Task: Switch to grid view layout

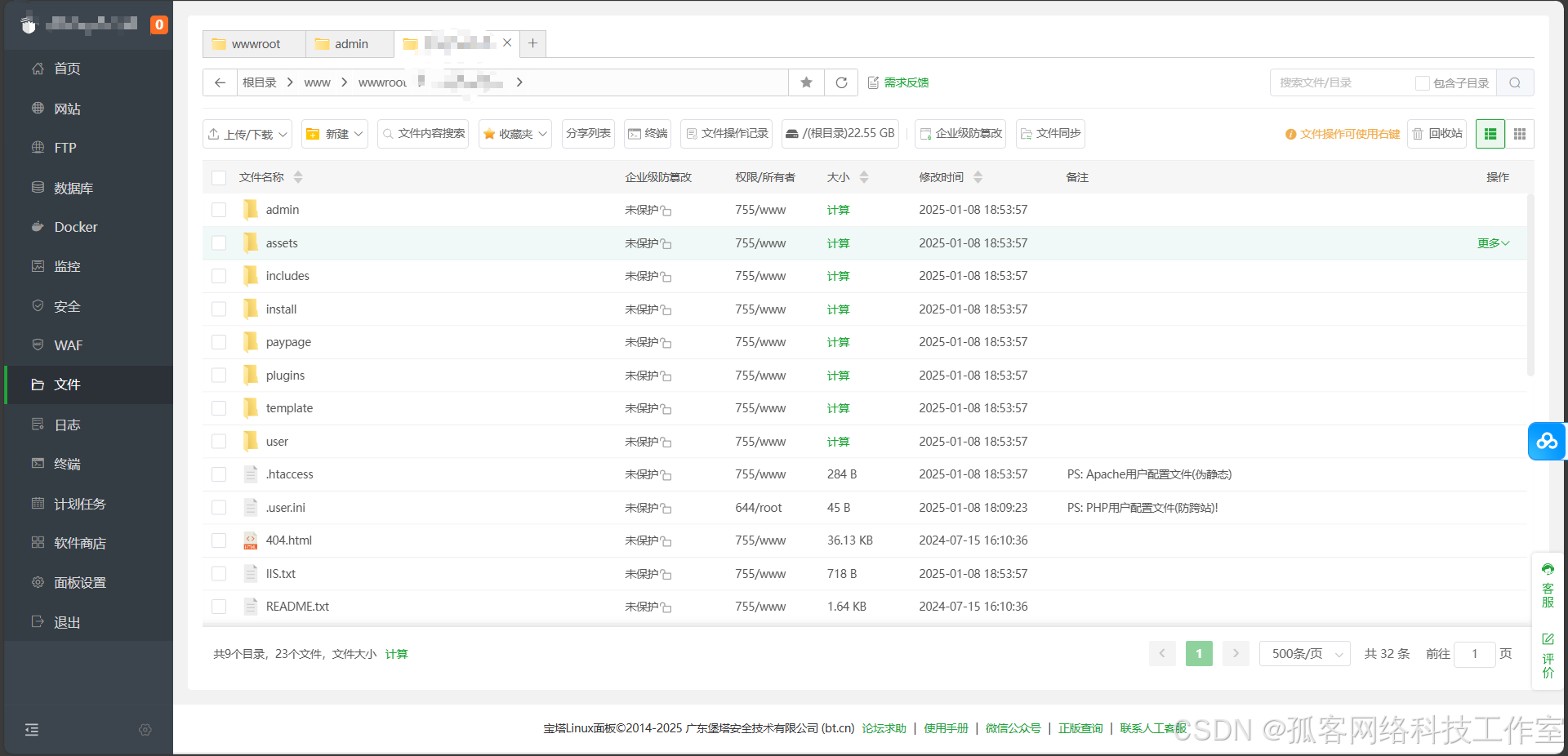Action: (x=1520, y=134)
